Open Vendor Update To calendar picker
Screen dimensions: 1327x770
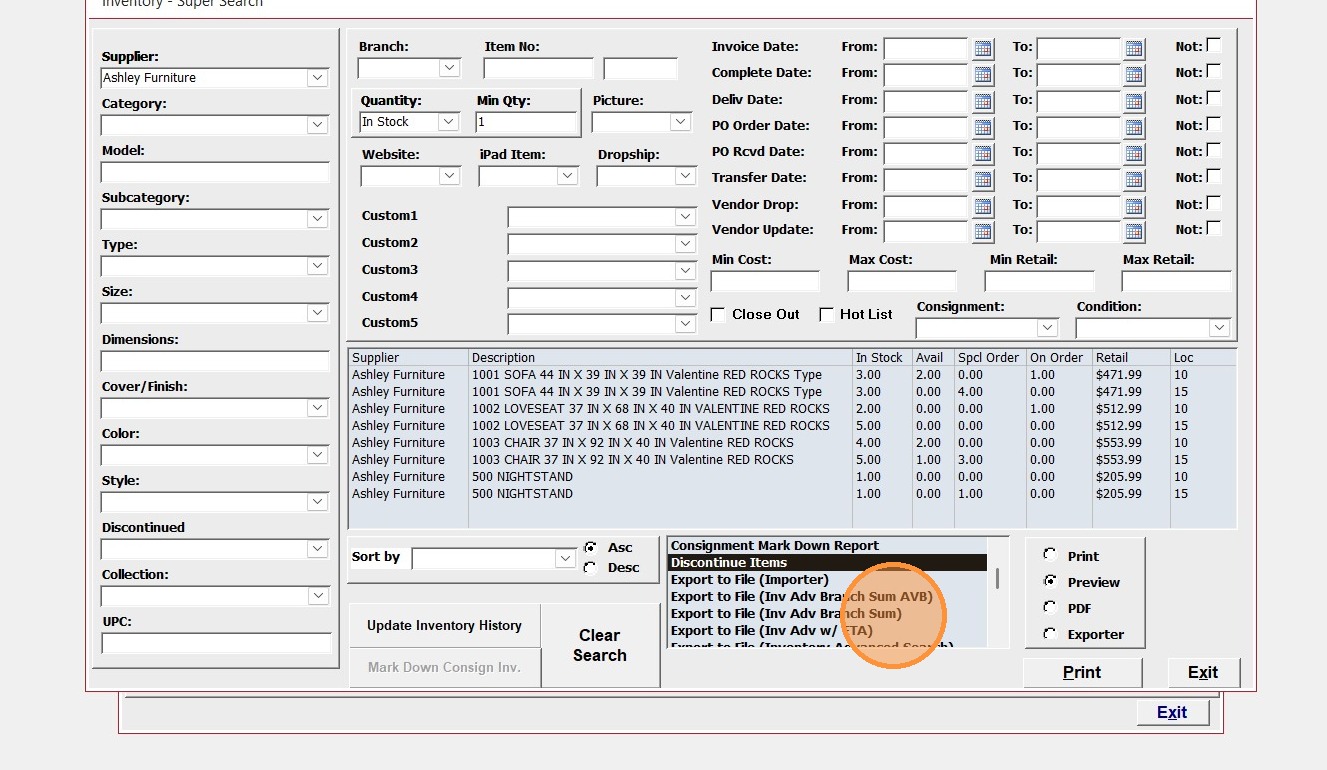click(x=1133, y=231)
